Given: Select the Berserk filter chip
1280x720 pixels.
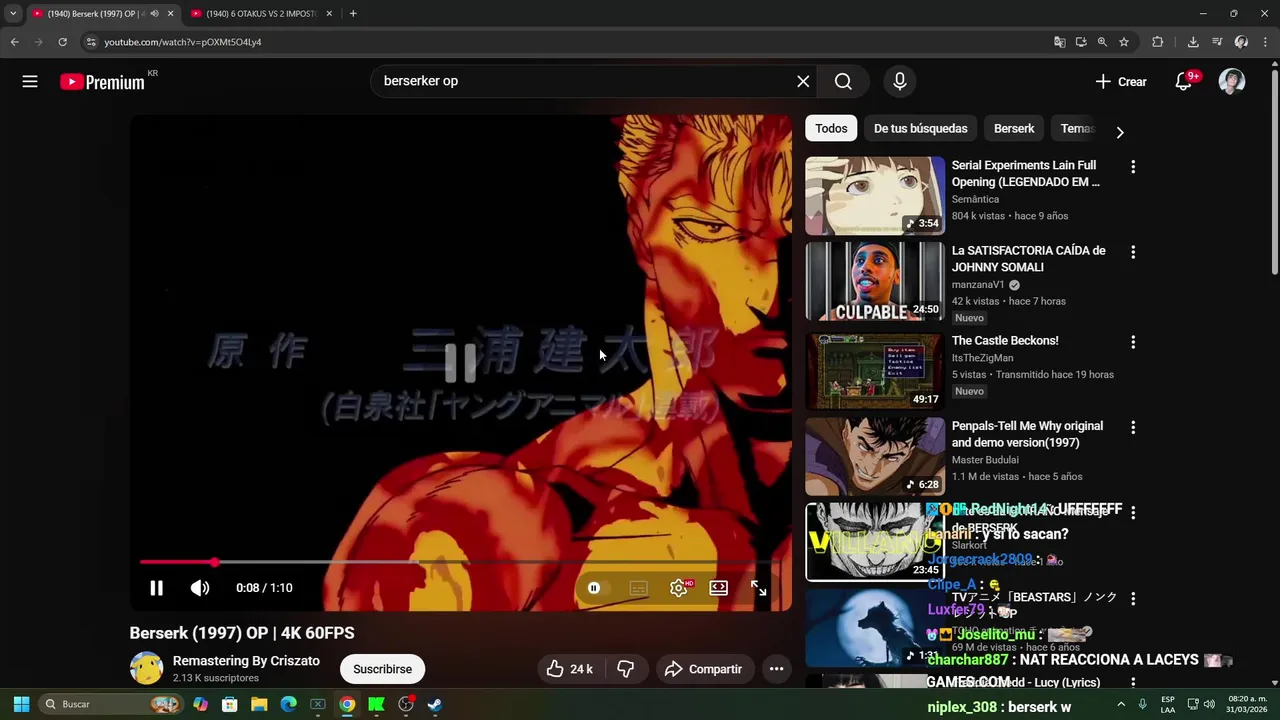Looking at the screenshot, I should point(1014,128).
